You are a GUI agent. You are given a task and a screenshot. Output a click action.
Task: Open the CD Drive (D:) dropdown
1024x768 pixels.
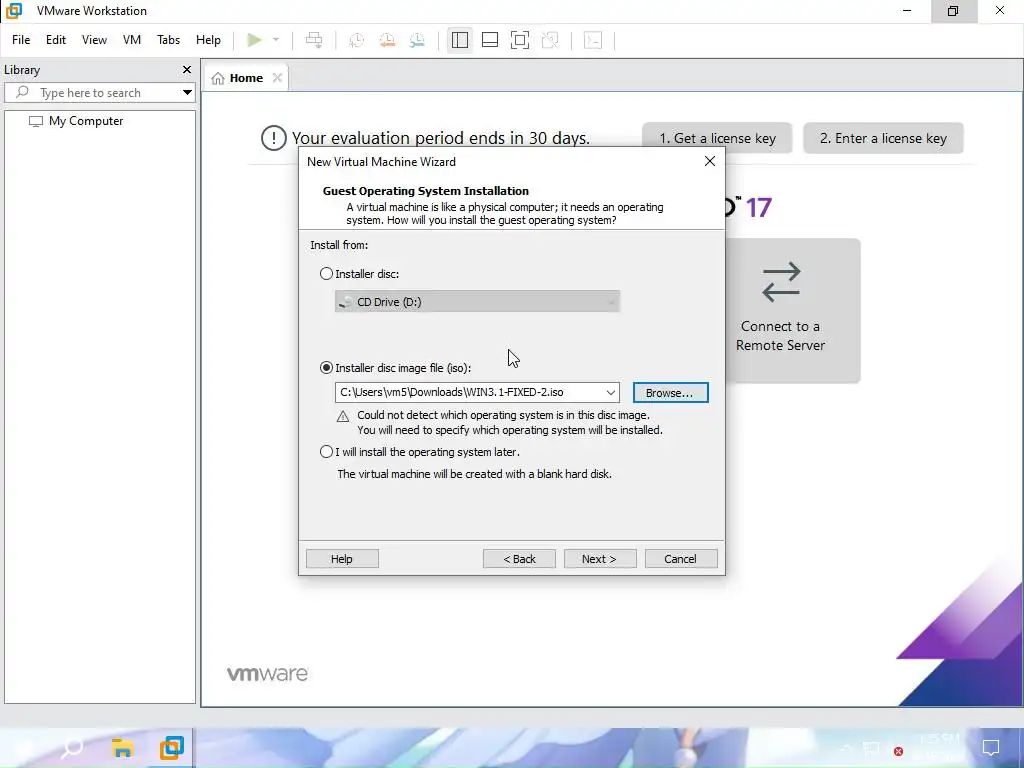(477, 302)
